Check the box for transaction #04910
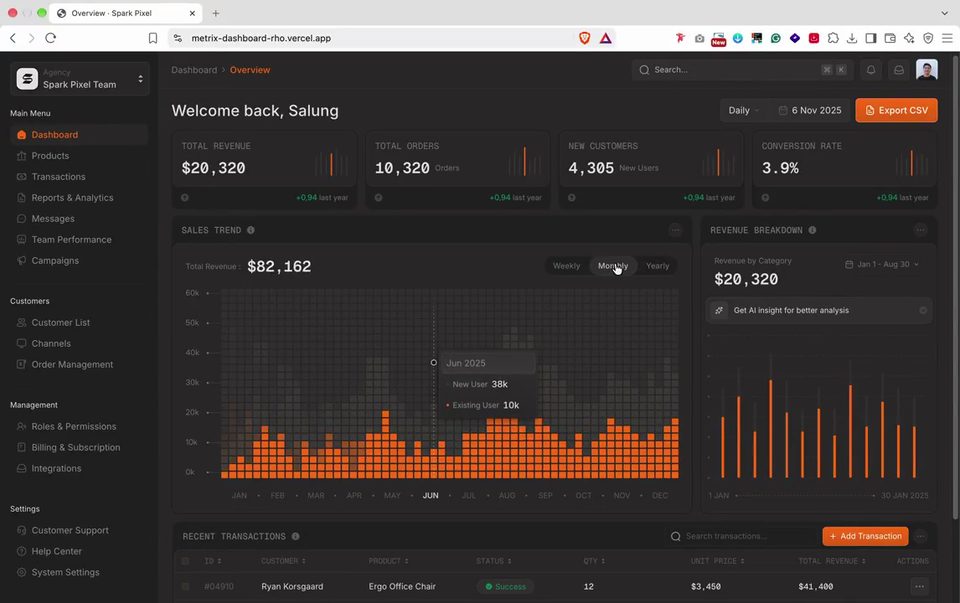Screen dimensions: 960x603 click(186, 586)
